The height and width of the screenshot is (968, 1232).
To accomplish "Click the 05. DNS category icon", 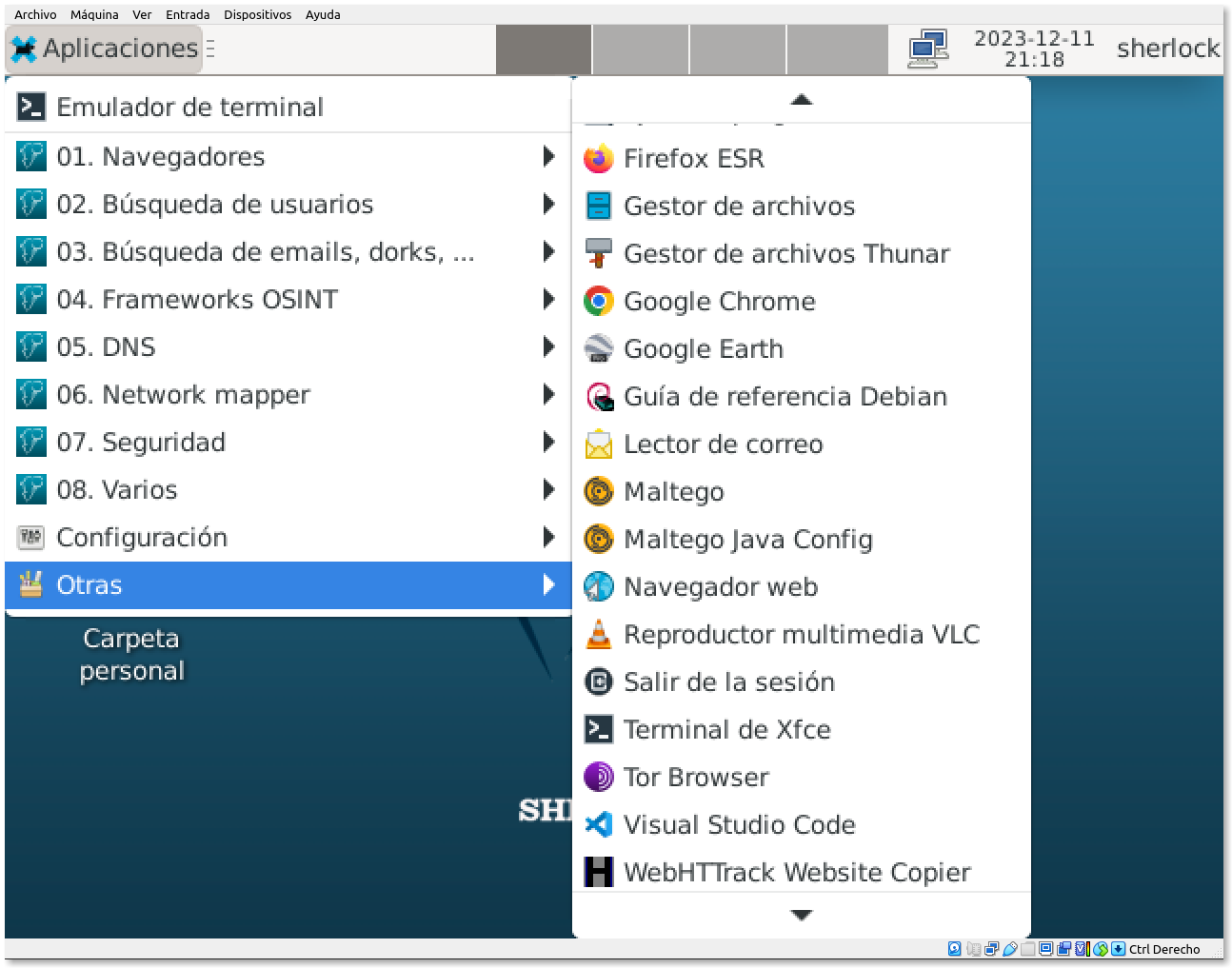I will (x=31, y=346).
